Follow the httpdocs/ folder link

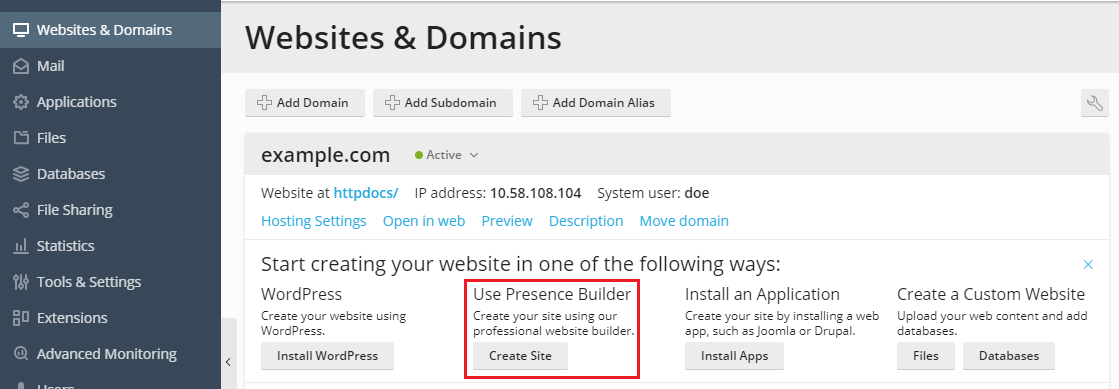coord(365,193)
